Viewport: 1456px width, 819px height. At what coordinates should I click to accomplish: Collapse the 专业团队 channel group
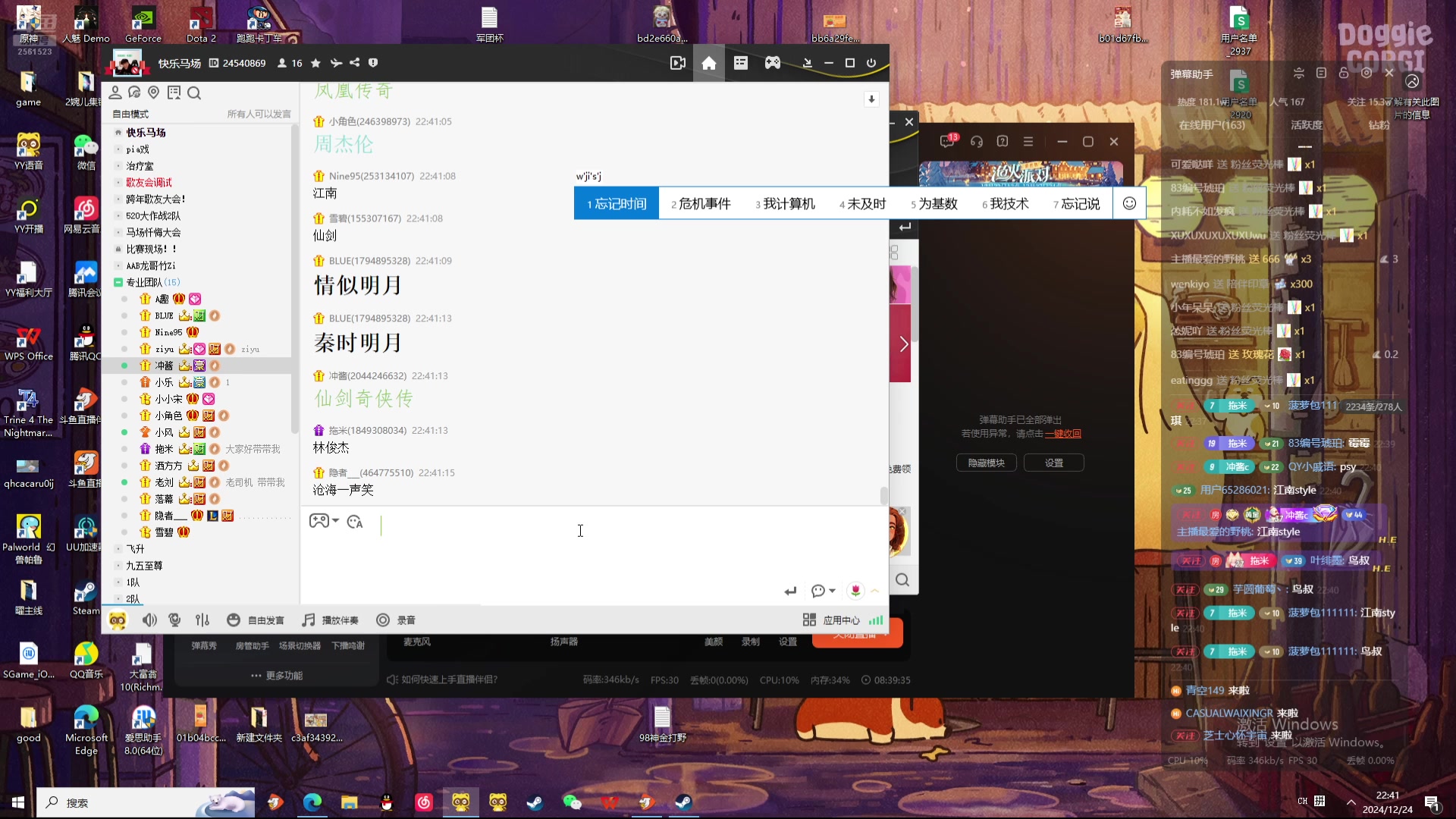tap(118, 282)
